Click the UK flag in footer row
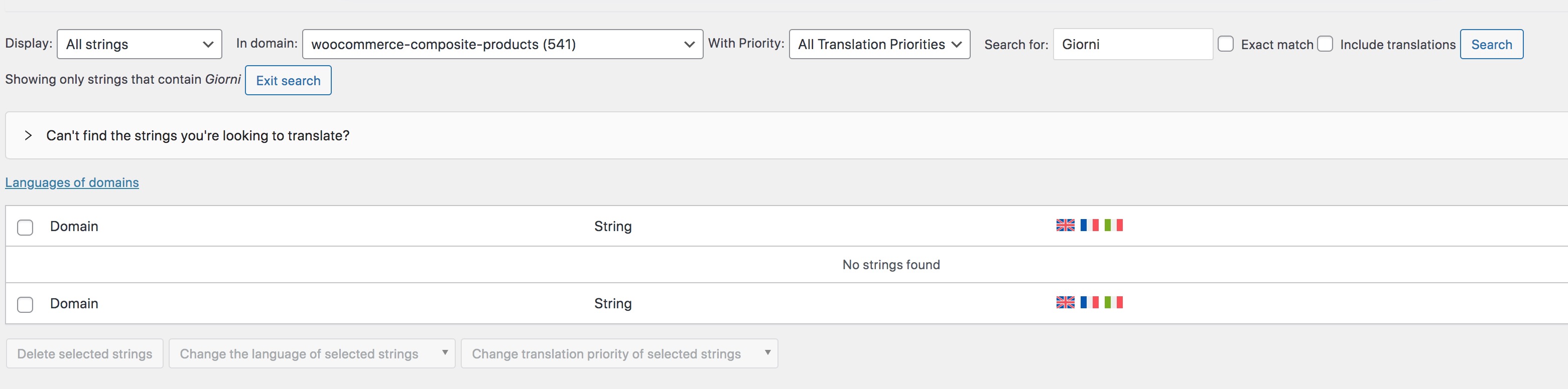 coord(1065,303)
